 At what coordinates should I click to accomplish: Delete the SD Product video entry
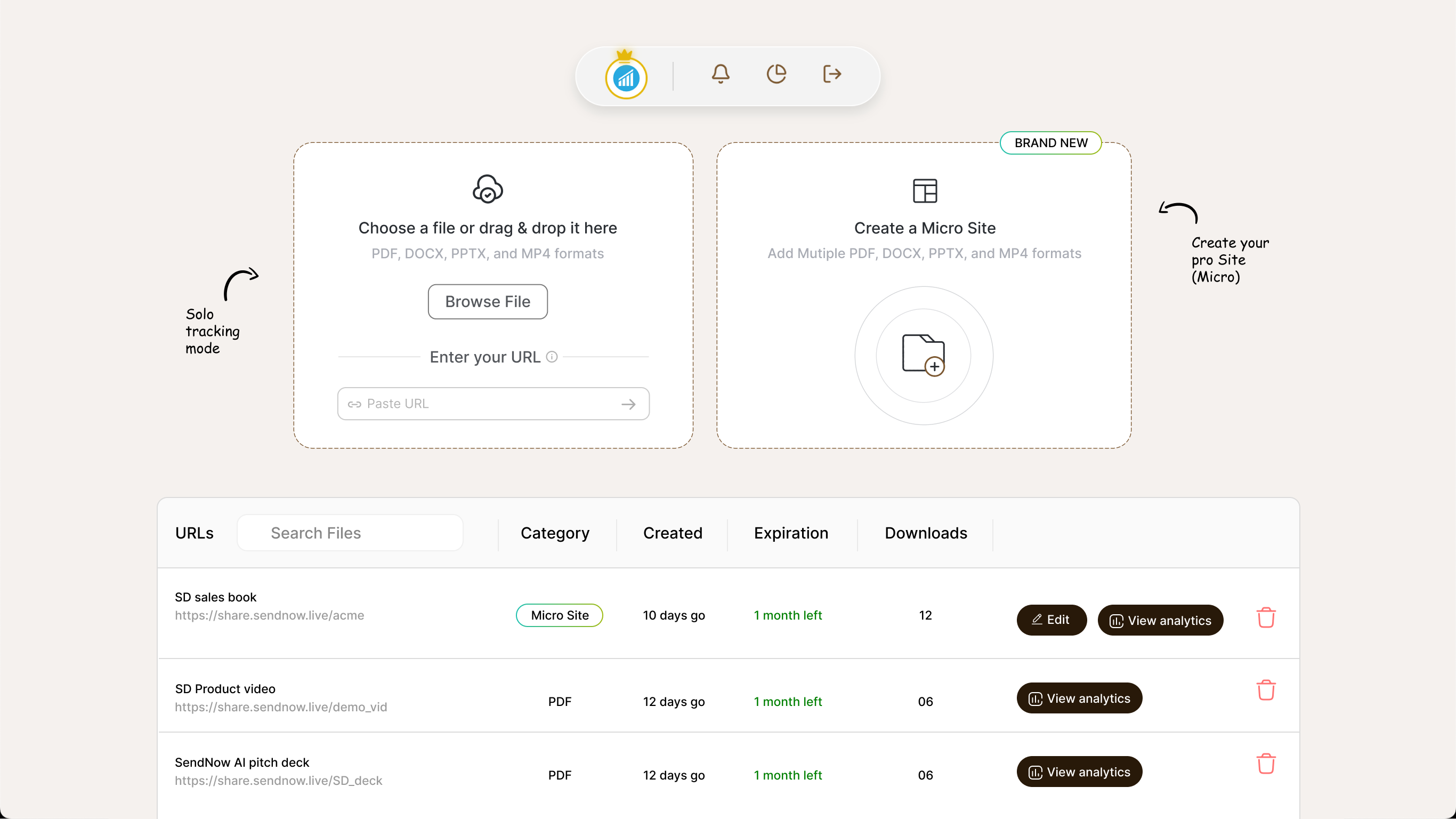click(x=1266, y=690)
